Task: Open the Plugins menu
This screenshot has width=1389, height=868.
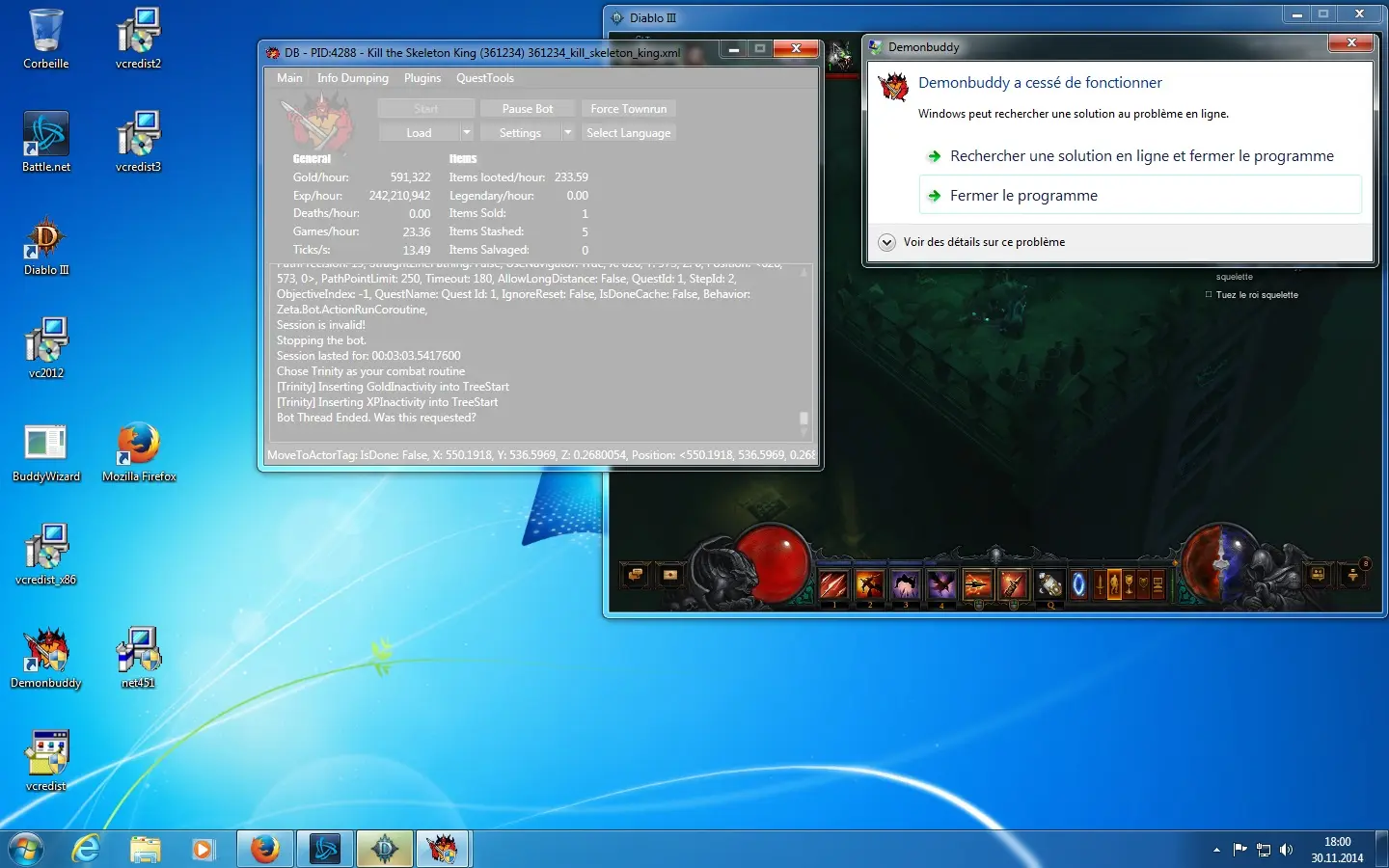Action: [x=422, y=78]
